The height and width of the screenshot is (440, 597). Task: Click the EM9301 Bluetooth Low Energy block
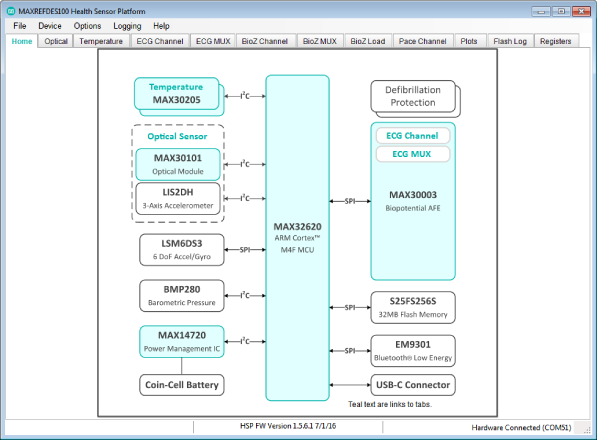pyautogui.click(x=413, y=351)
